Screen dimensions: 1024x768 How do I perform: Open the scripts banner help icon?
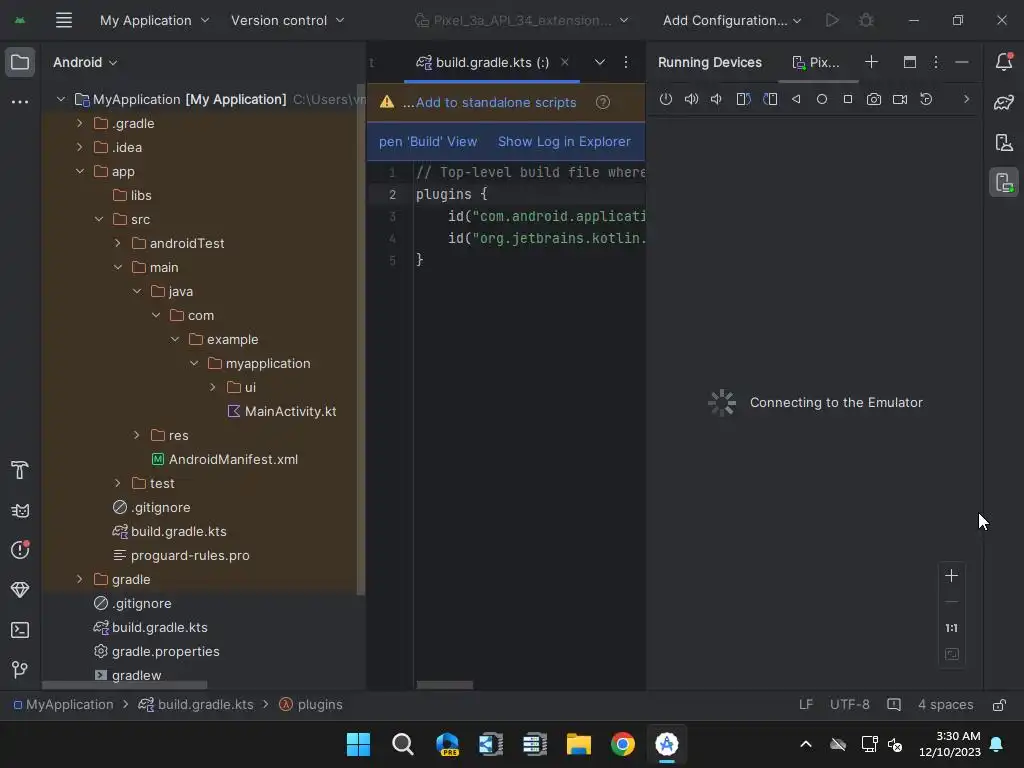603,103
